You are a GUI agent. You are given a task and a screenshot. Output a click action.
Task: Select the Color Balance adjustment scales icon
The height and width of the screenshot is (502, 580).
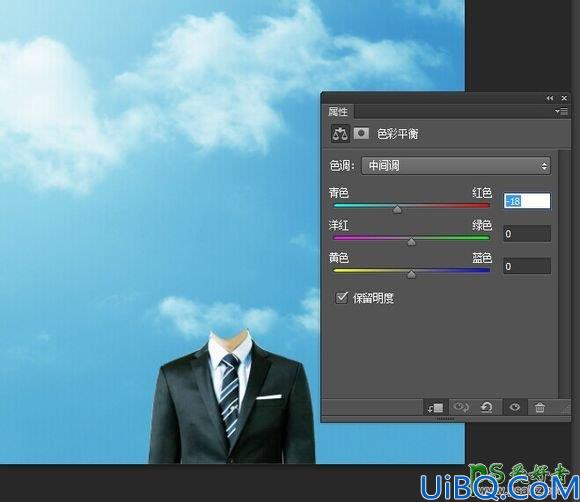pyautogui.click(x=340, y=134)
